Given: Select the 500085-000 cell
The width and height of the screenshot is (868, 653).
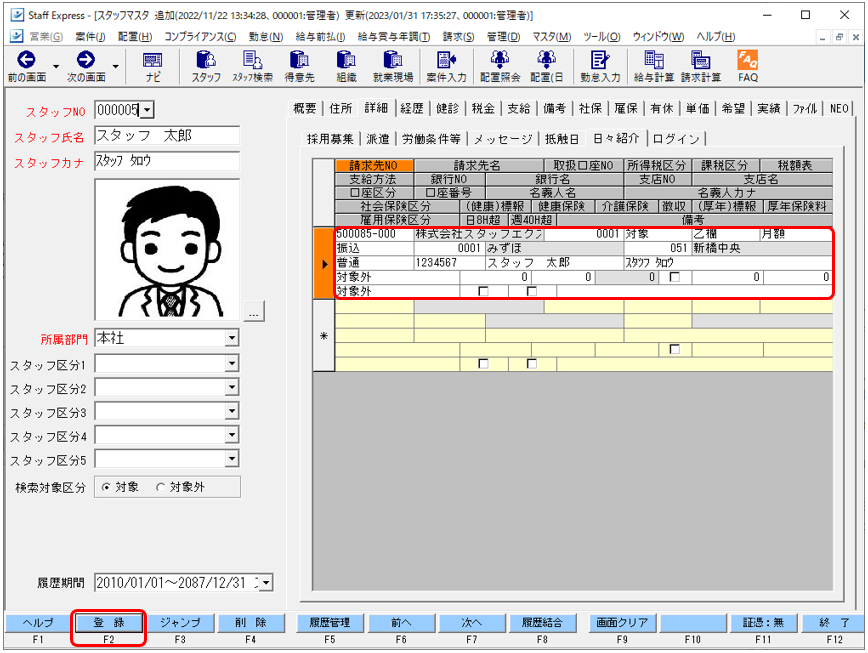Looking at the screenshot, I should (374, 234).
